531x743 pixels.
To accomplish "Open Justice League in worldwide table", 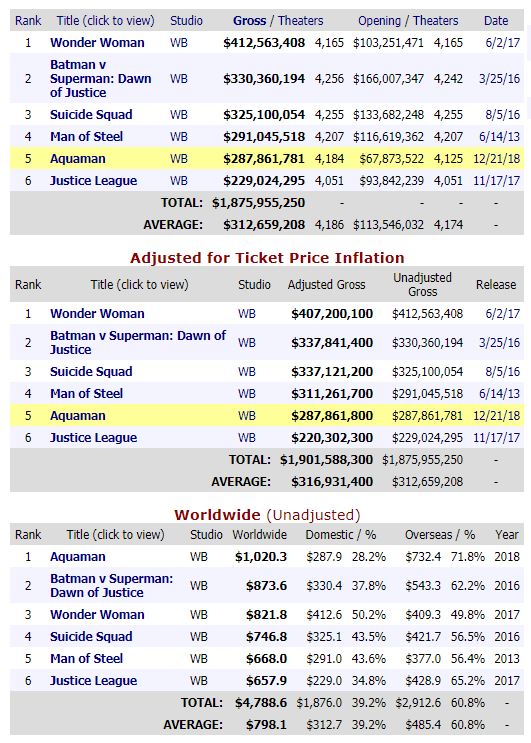I will [93, 681].
